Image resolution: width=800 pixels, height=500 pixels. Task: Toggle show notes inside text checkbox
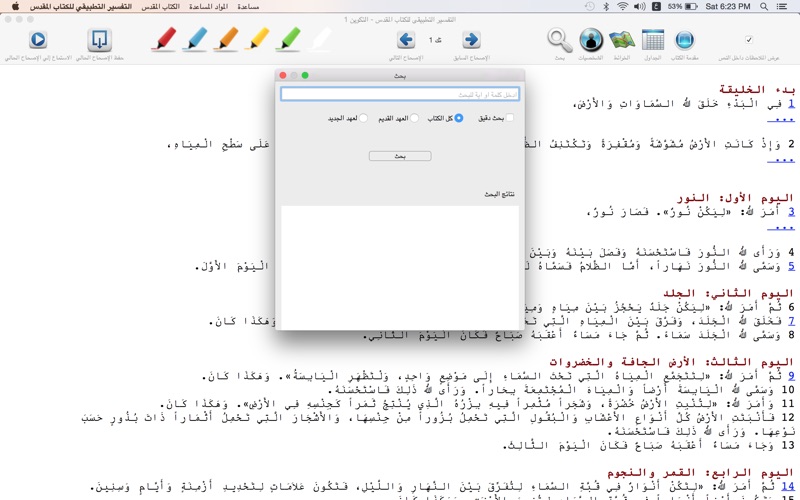(748, 39)
